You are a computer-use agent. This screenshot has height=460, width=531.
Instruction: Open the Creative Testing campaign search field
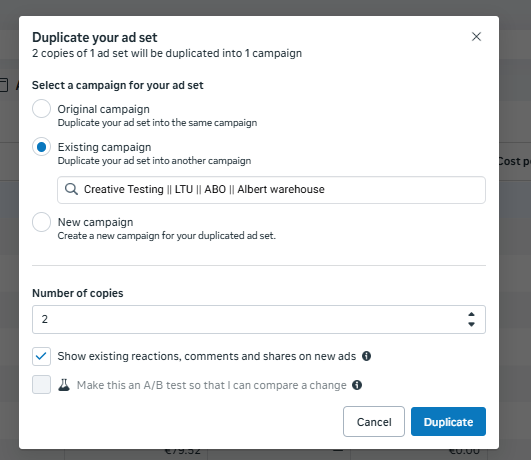coord(271,190)
